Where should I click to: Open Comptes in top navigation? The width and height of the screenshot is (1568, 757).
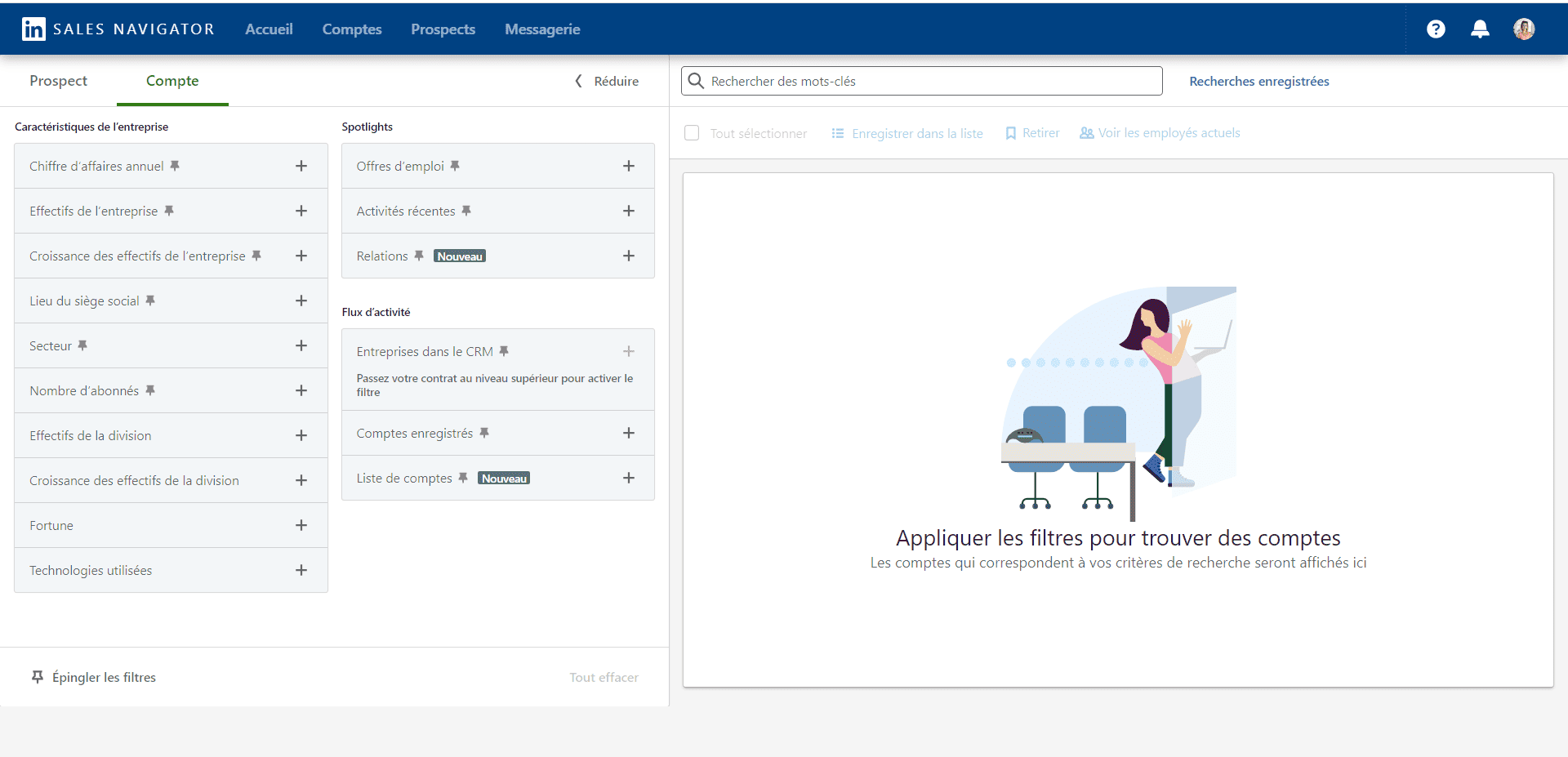(352, 29)
